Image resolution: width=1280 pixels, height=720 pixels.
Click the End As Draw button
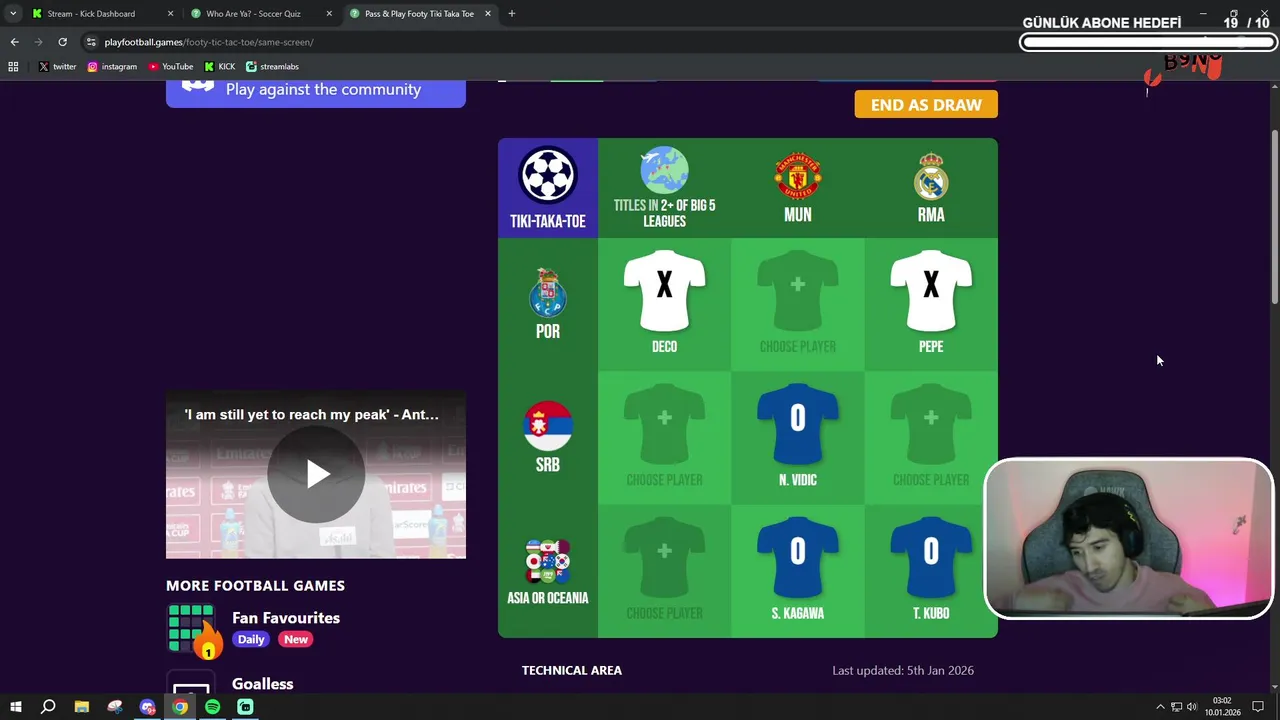(926, 104)
